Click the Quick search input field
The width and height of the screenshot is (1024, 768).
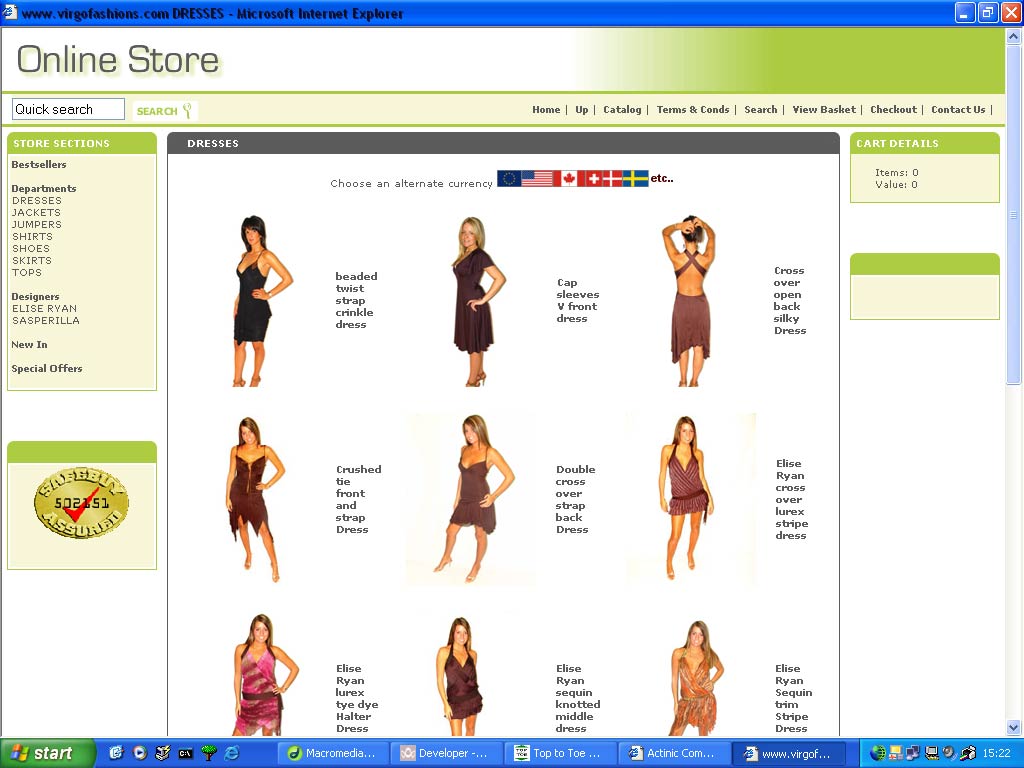(68, 109)
